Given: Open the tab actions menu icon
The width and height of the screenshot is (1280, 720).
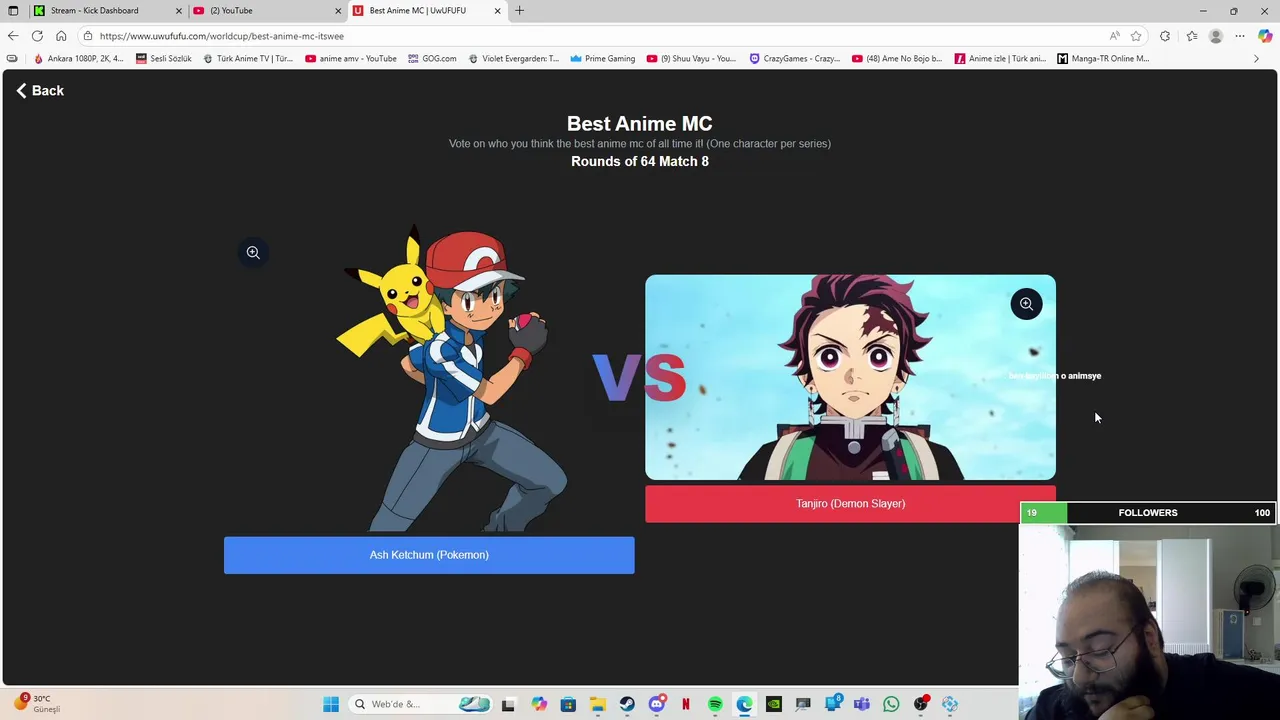Looking at the screenshot, I should (13, 11).
